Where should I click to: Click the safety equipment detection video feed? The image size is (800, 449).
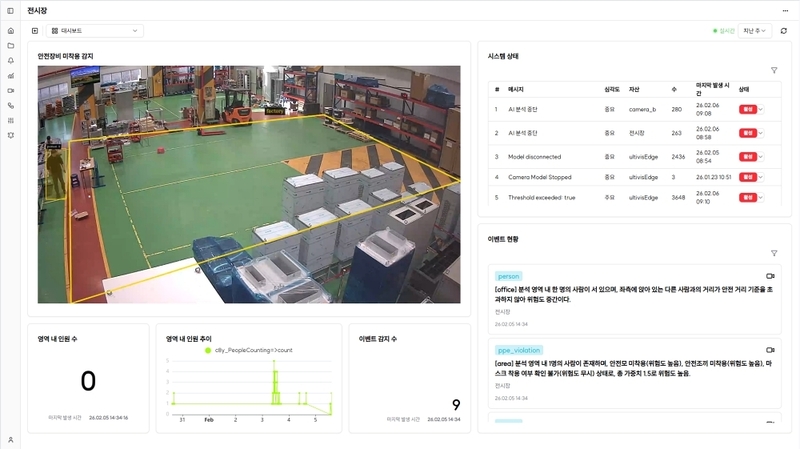pyautogui.click(x=249, y=185)
